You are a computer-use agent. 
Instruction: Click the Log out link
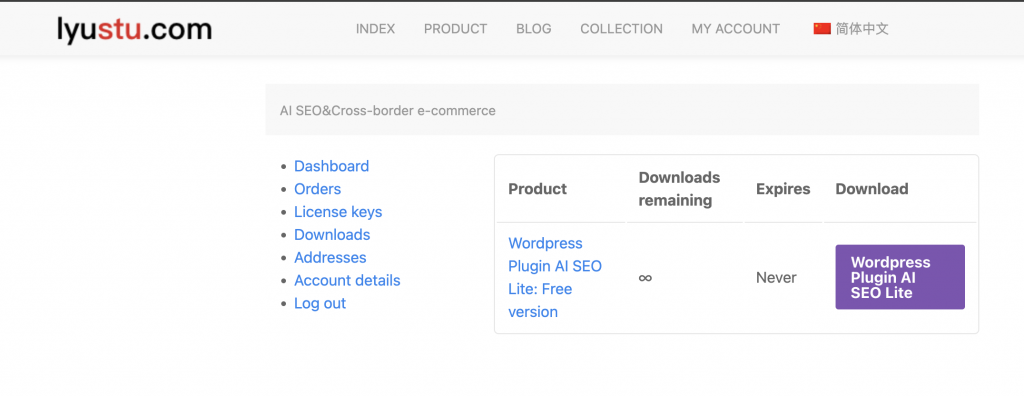click(320, 303)
